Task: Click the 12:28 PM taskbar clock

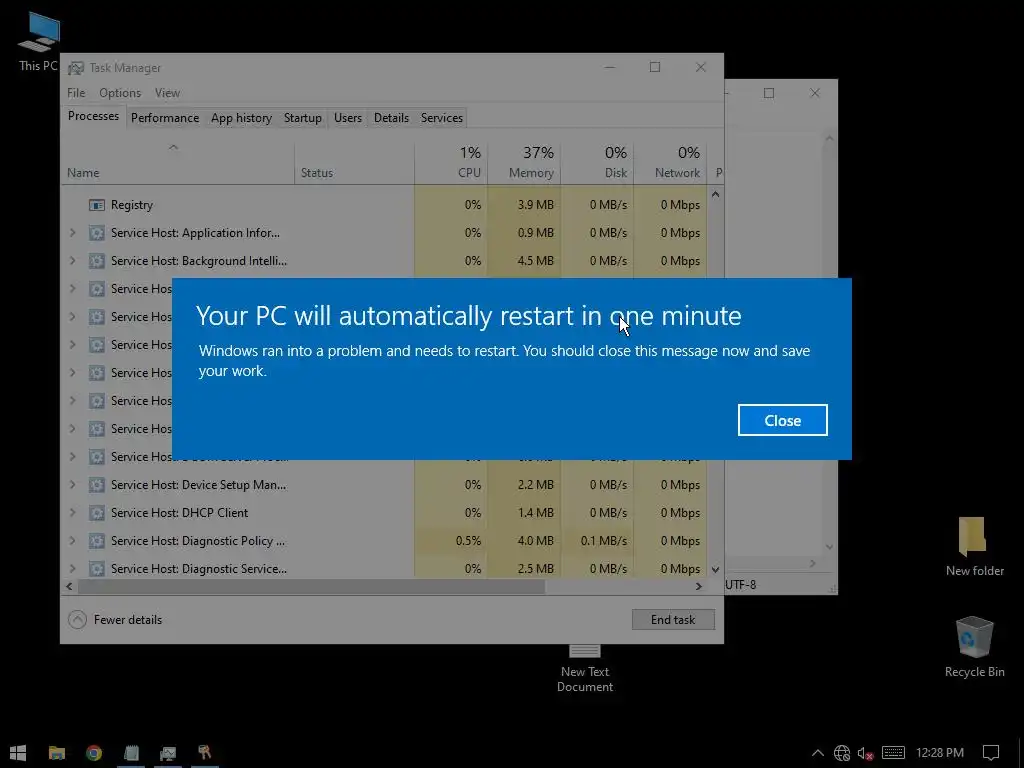Action: (x=940, y=753)
